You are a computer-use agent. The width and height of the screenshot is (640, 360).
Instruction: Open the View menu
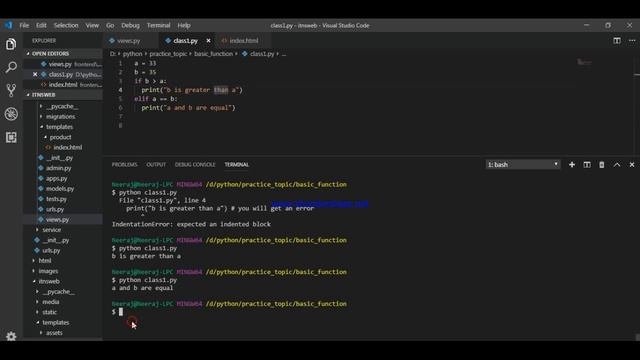(x=92, y=25)
